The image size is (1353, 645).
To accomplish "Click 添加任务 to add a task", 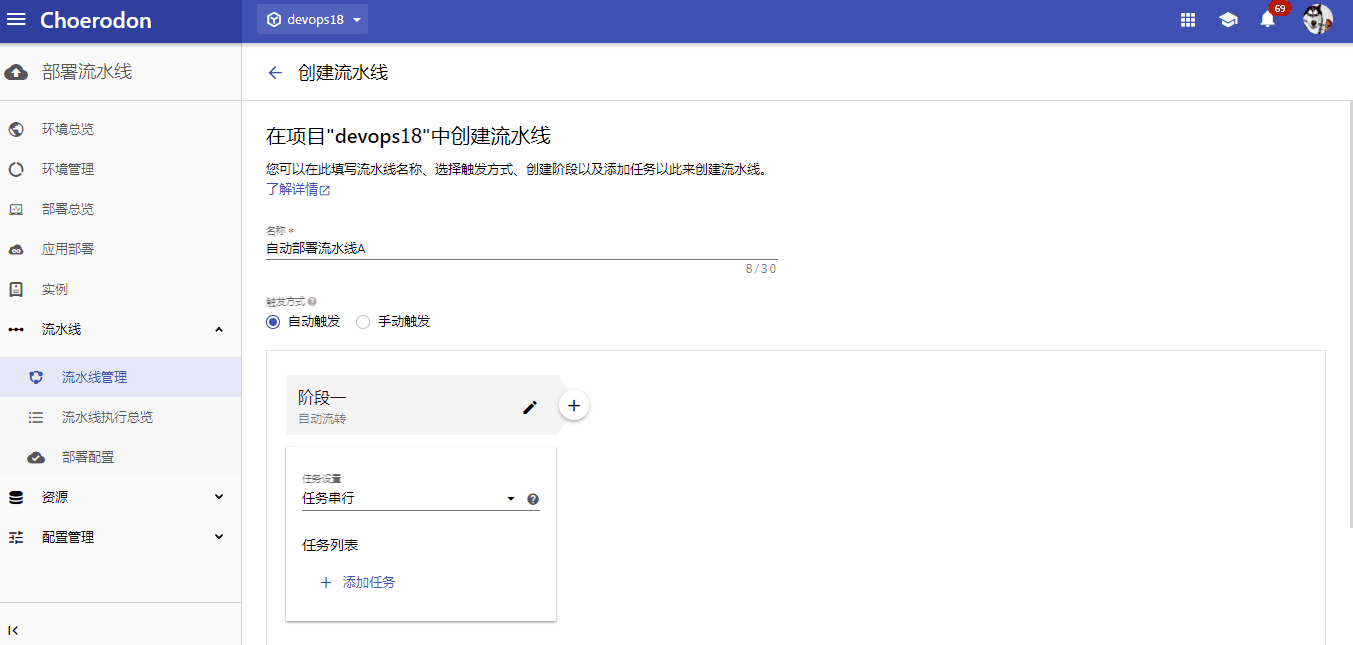I will click(358, 582).
